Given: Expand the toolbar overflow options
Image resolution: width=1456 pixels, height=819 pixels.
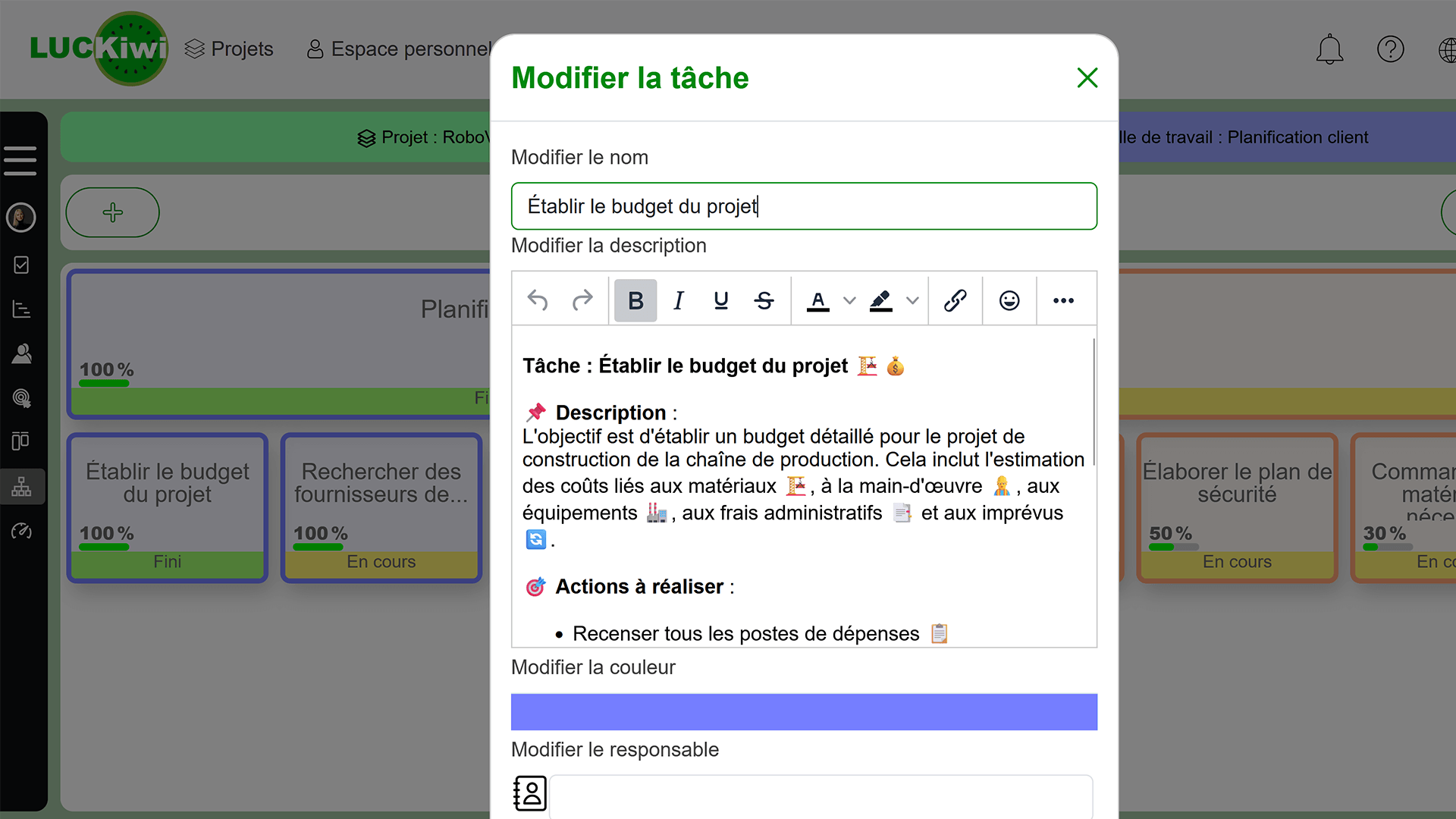Looking at the screenshot, I should pyautogui.click(x=1064, y=300).
